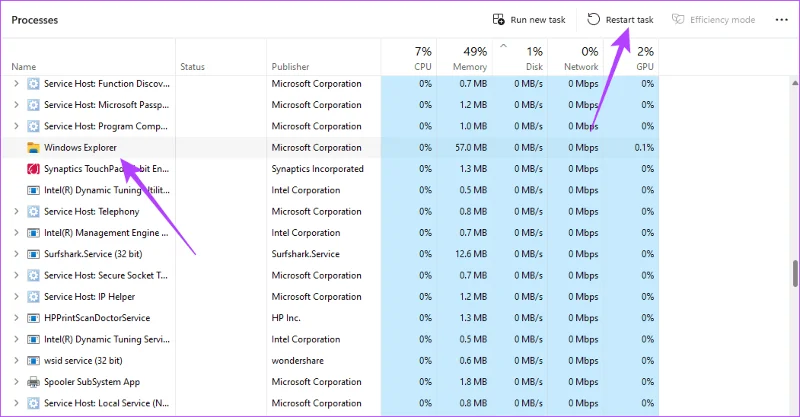
Task: Click the HP Inc. publisher cell
Action: point(286,318)
